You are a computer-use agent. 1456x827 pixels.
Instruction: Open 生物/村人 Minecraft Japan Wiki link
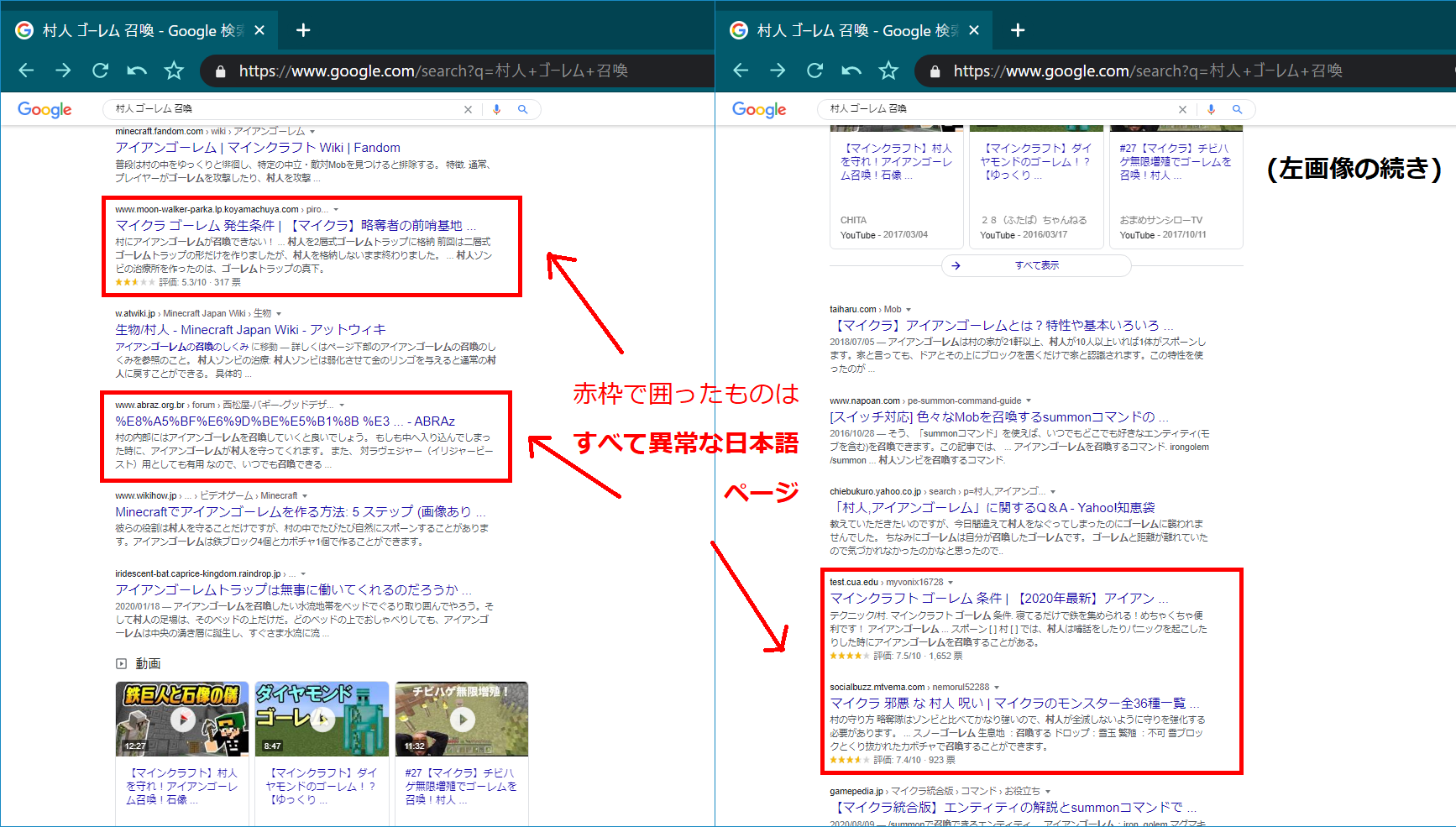point(250,330)
